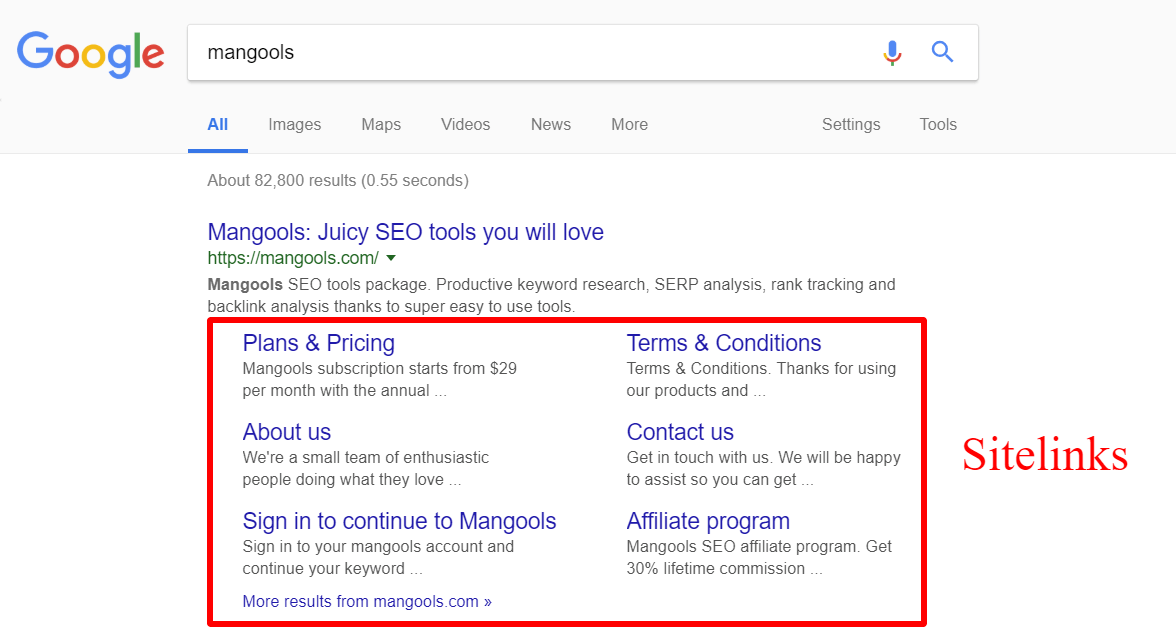Open the Videos tab

coord(466,124)
